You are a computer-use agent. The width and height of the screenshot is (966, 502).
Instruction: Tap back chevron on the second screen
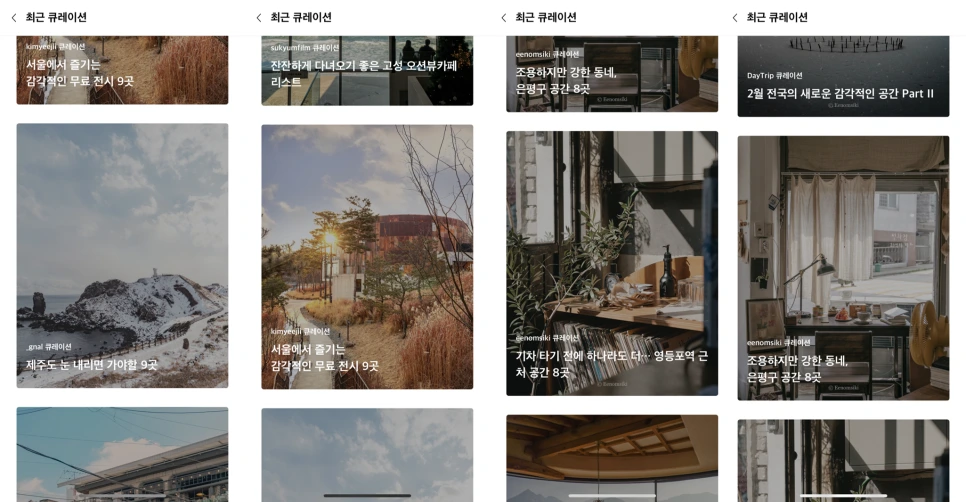pyautogui.click(x=259, y=18)
